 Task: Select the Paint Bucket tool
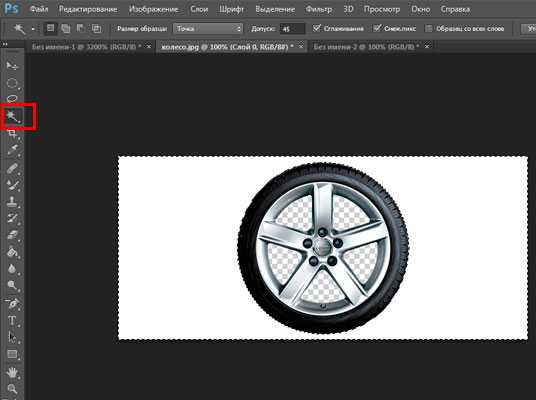[x=12, y=252]
